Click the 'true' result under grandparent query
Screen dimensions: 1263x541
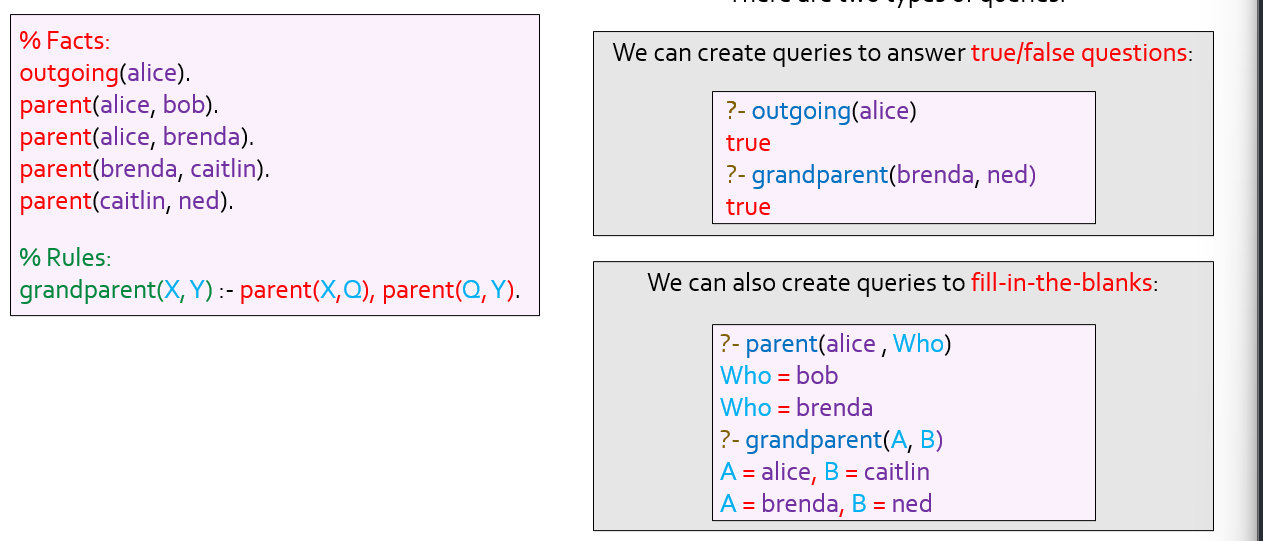click(x=748, y=207)
